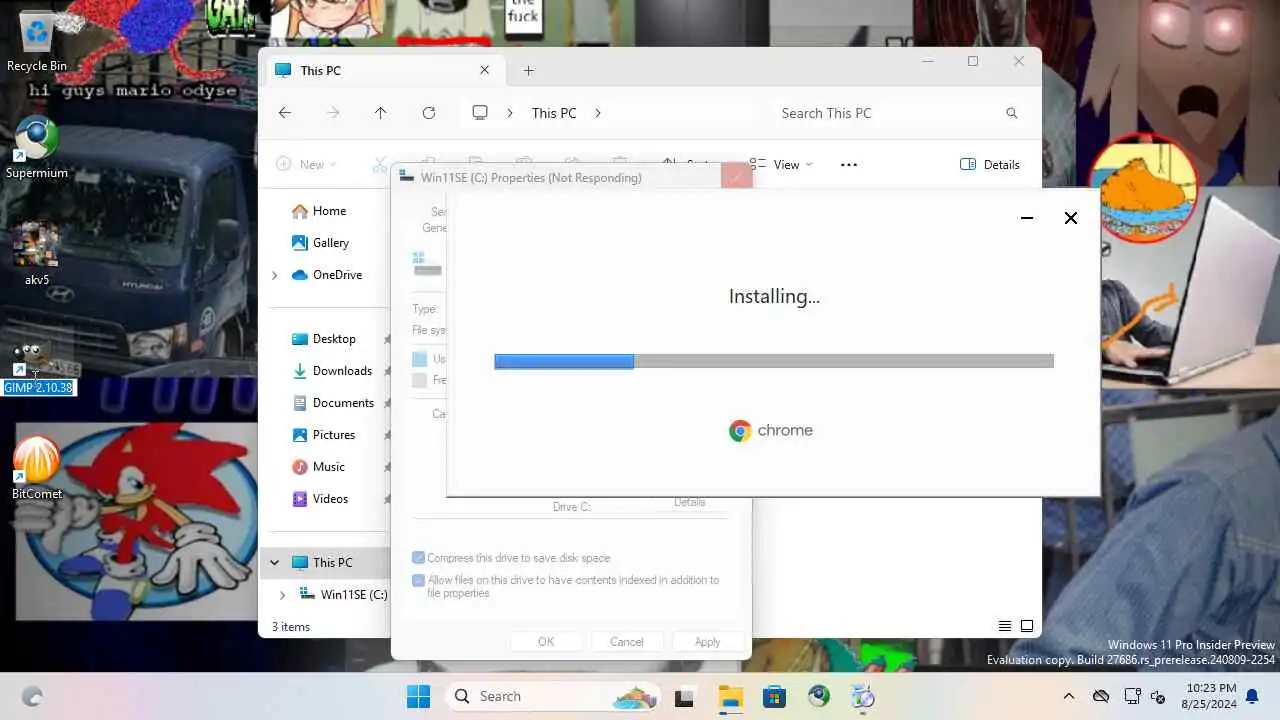Click the PC monitor icon in address bar

coord(480,113)
